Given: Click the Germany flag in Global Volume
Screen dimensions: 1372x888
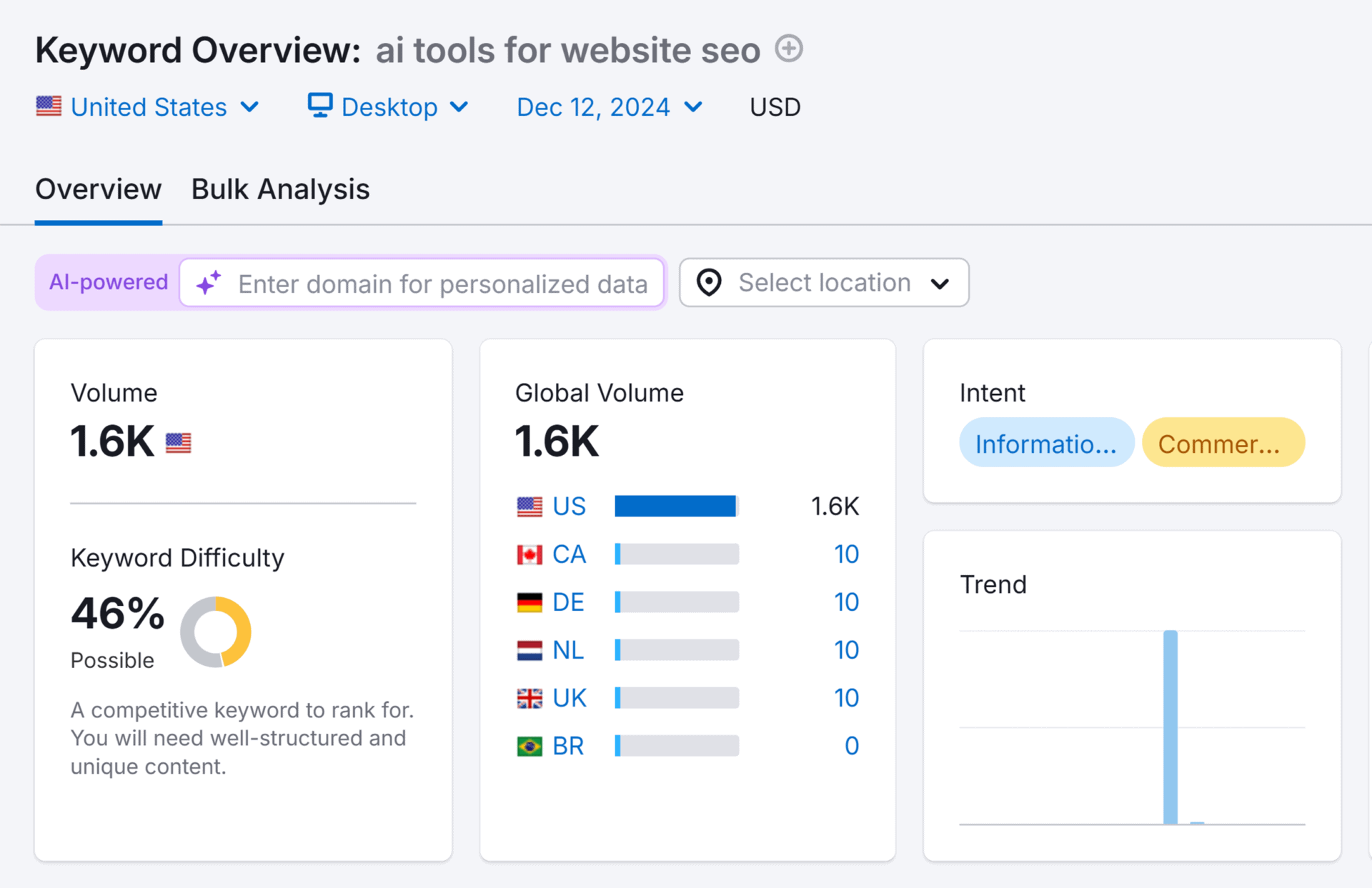Looking at the screenshot, I should (x=530, y=602).
